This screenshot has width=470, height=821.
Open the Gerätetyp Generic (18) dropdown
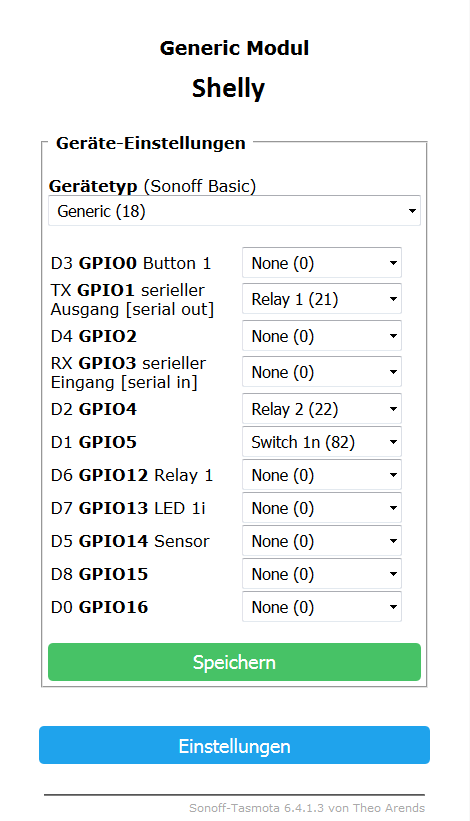[x=234, y=211]
